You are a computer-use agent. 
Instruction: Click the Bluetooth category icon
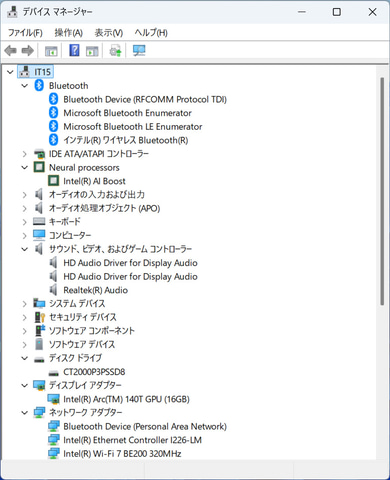click(39, 85)
